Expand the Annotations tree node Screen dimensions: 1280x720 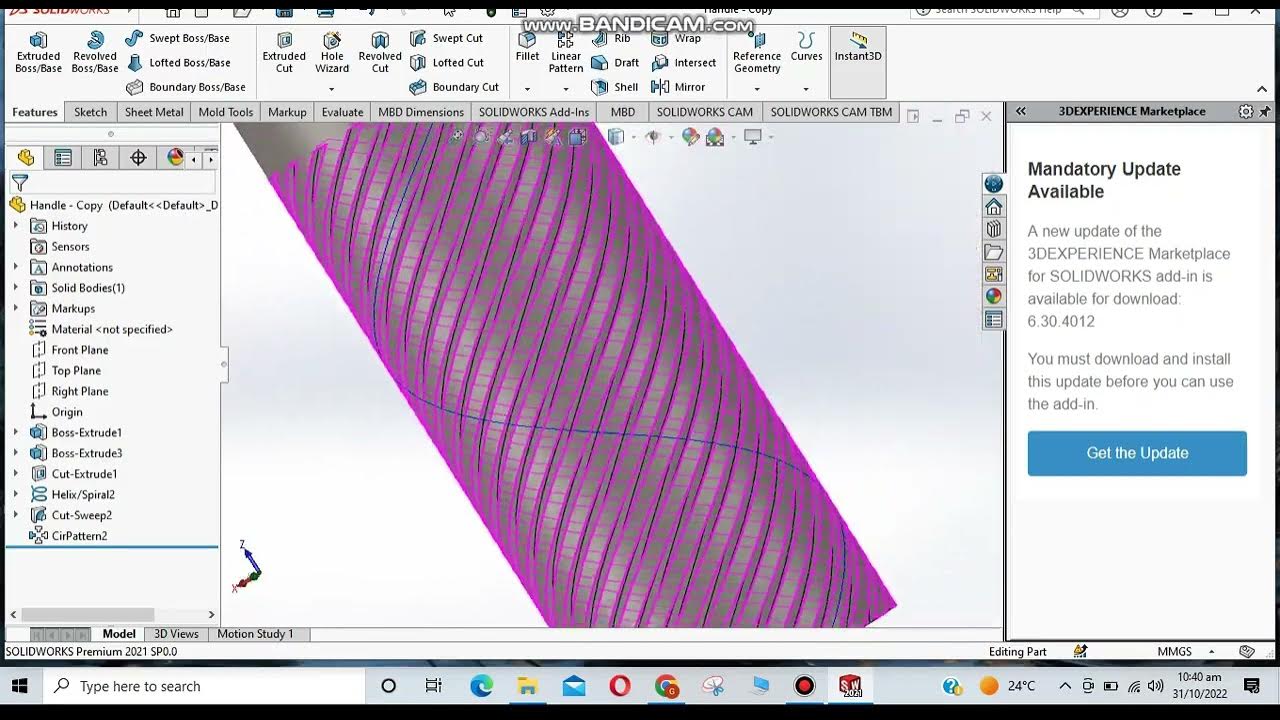pos(15,267)
